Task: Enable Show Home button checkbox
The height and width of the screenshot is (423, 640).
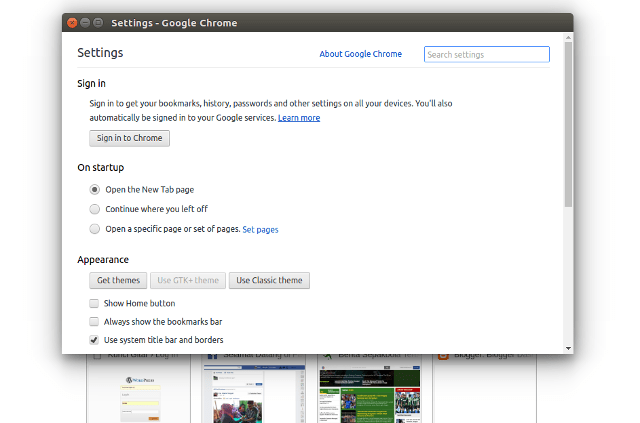Action: point(94,303)
